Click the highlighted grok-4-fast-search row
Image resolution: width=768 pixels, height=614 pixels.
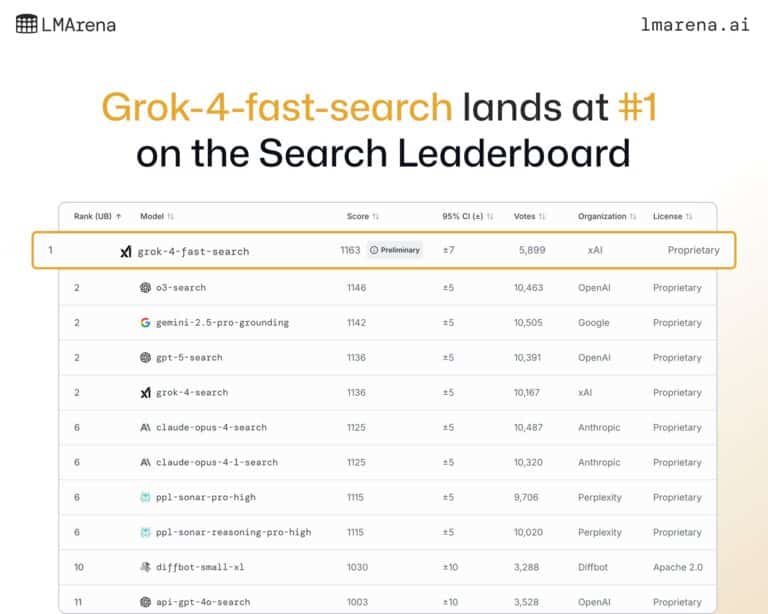(x=384, y=250)
